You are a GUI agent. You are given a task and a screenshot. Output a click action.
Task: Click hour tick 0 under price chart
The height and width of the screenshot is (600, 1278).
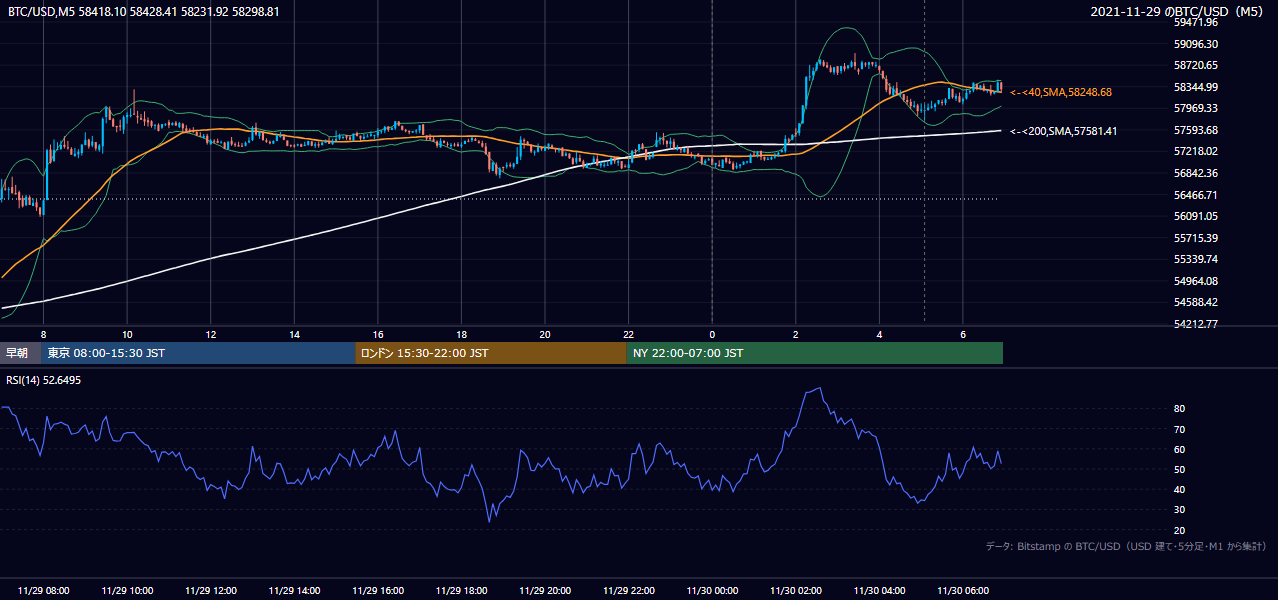(712, 334)
